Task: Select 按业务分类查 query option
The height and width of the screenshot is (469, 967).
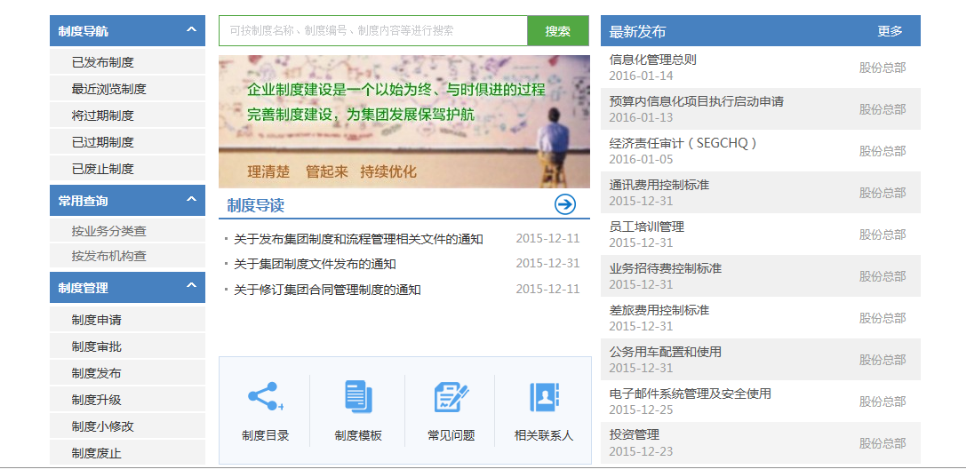Action: coord(108,232)
